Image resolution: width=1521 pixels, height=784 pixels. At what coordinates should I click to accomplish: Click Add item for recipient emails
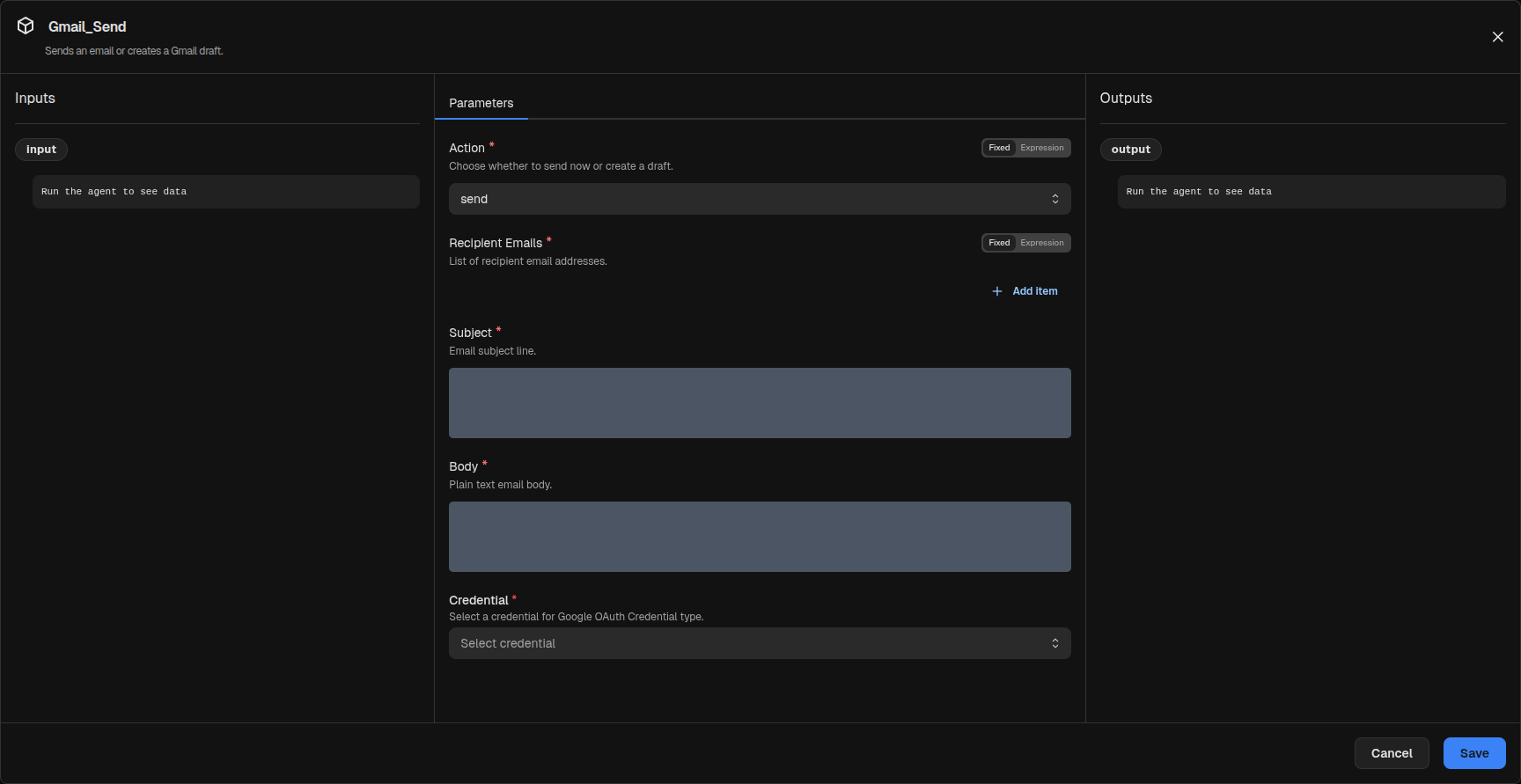(x=1025, y=291)
